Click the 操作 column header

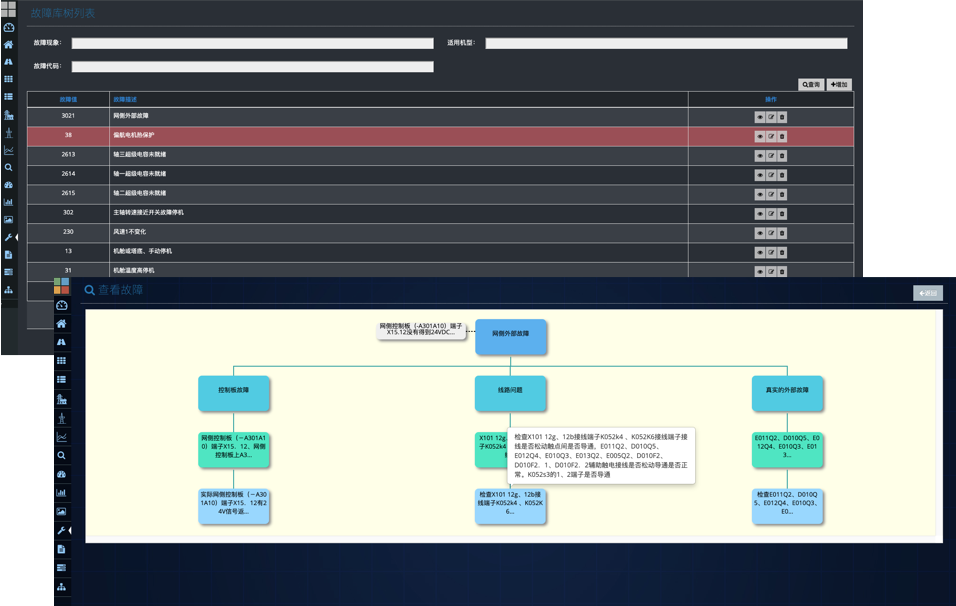771,99
